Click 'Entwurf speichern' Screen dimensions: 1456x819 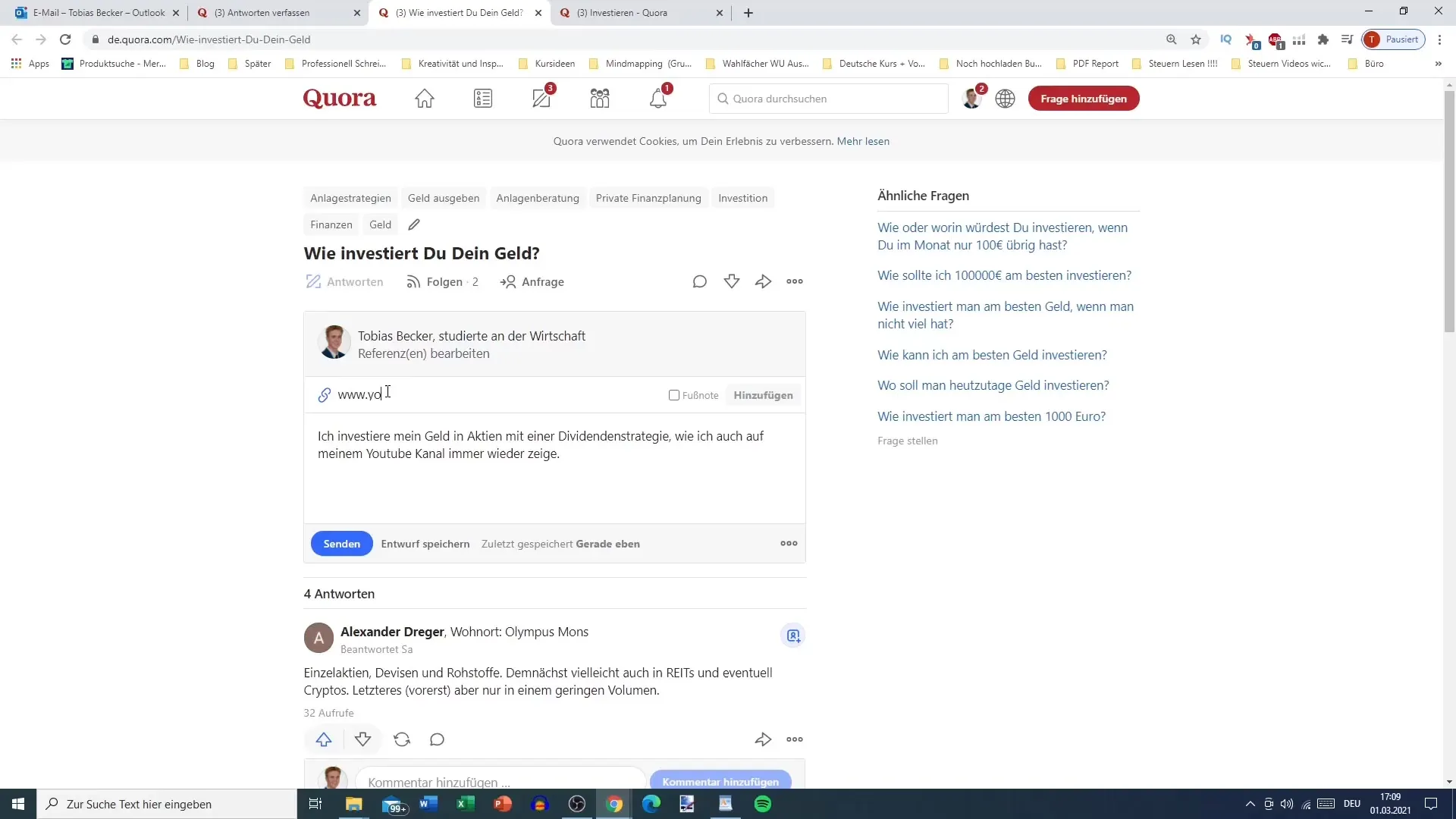coord(425,544)
